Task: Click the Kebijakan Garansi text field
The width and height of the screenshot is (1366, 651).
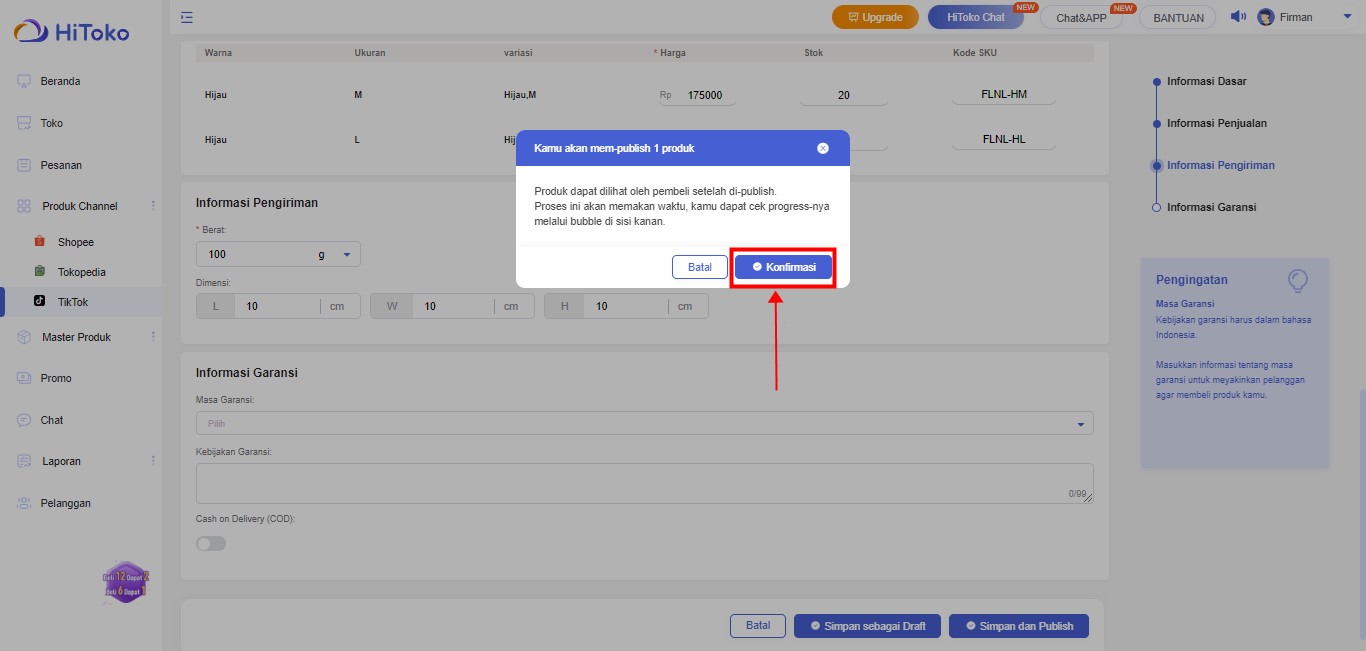Action: point(644,483)
